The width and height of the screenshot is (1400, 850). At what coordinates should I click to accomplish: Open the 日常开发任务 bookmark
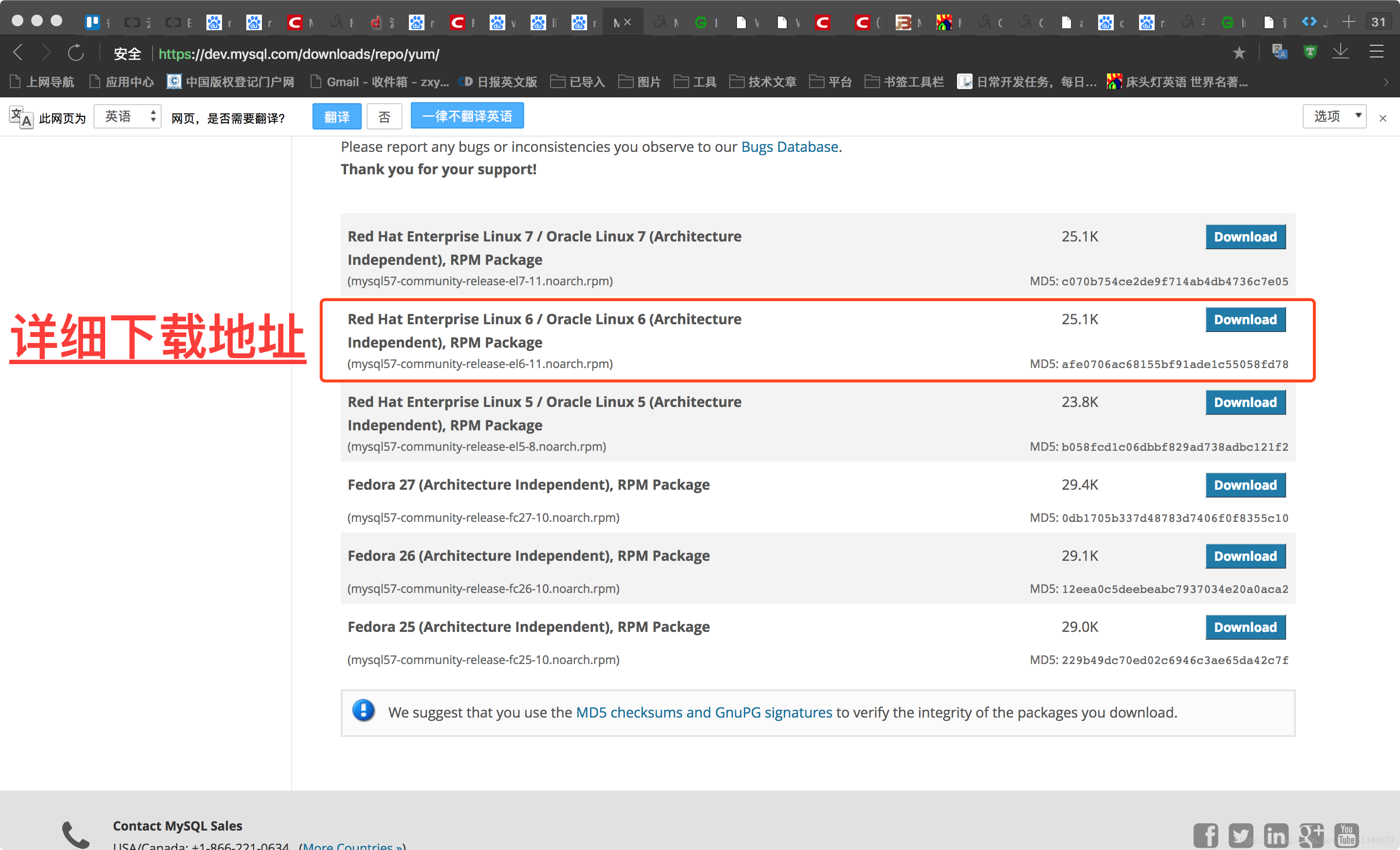click(1027, 82)
